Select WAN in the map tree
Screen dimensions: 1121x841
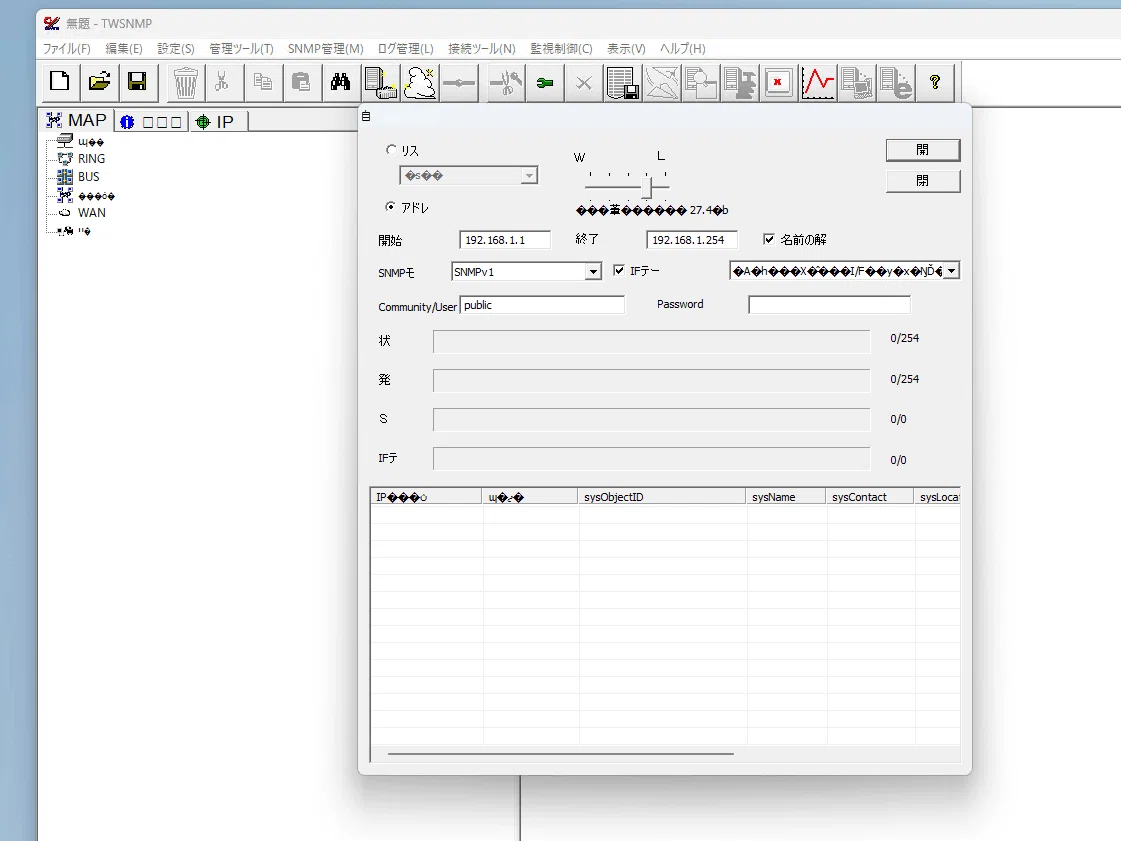coord(92,212)
